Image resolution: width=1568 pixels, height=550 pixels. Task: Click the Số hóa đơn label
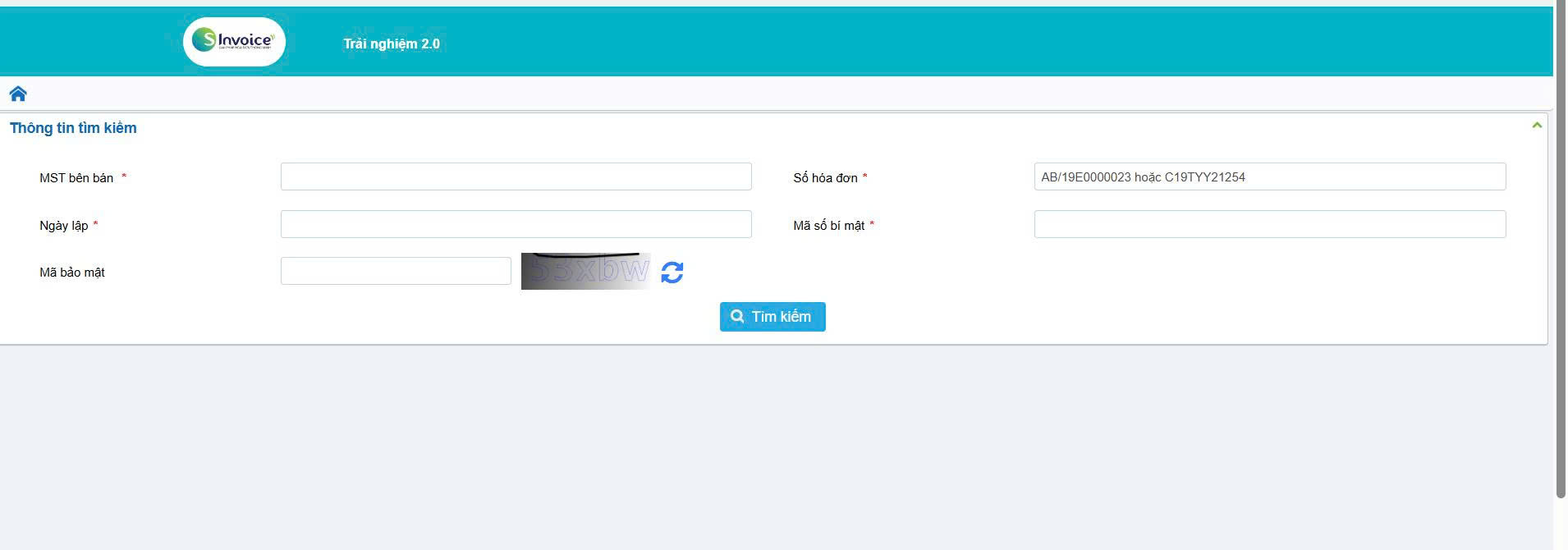click(x=825, y=178)
